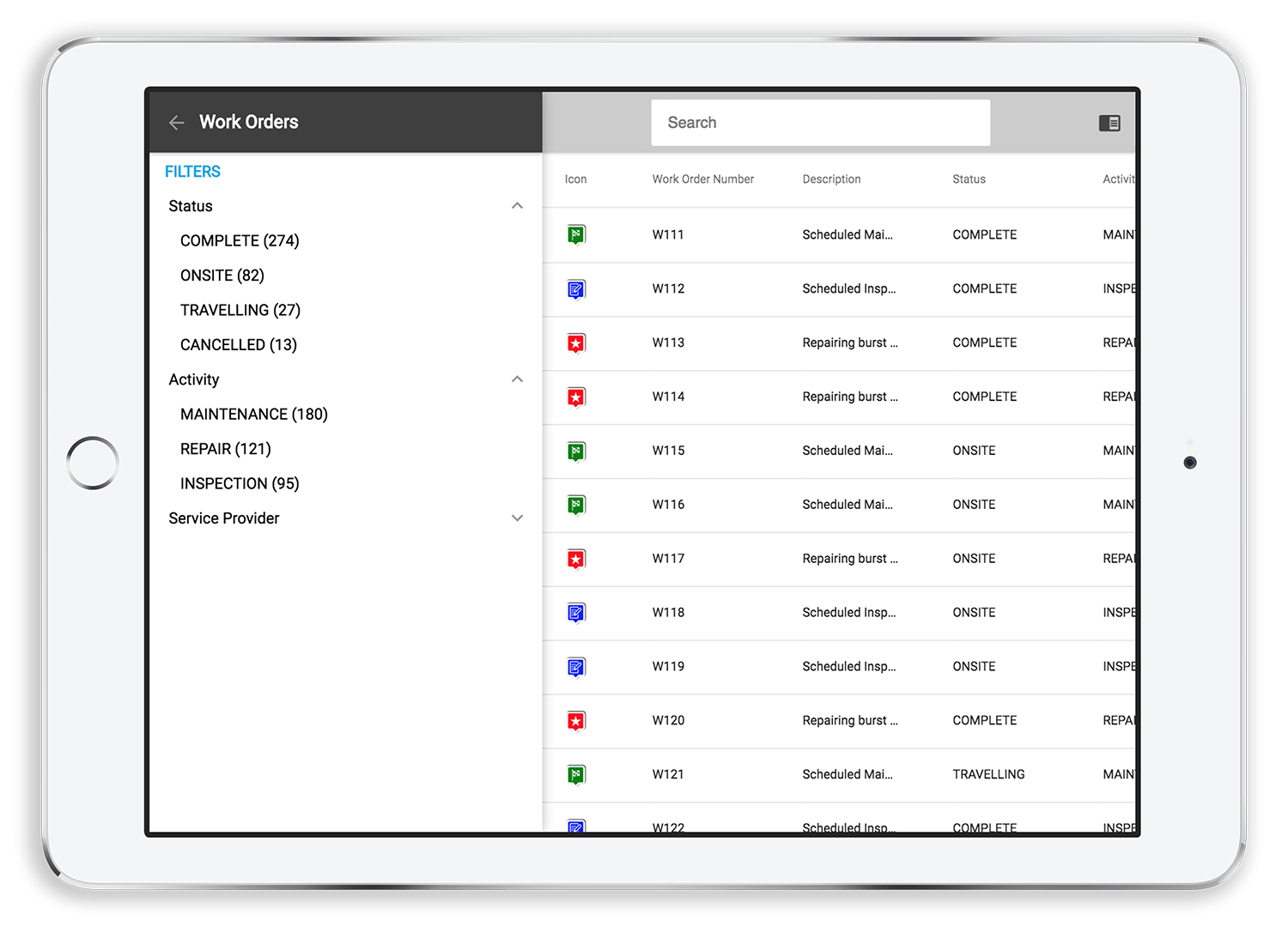Image resolution: width=1288 pixels, height=927 pixels.
Task: Filter by COMPLETE (274) status
Action: 240,240
